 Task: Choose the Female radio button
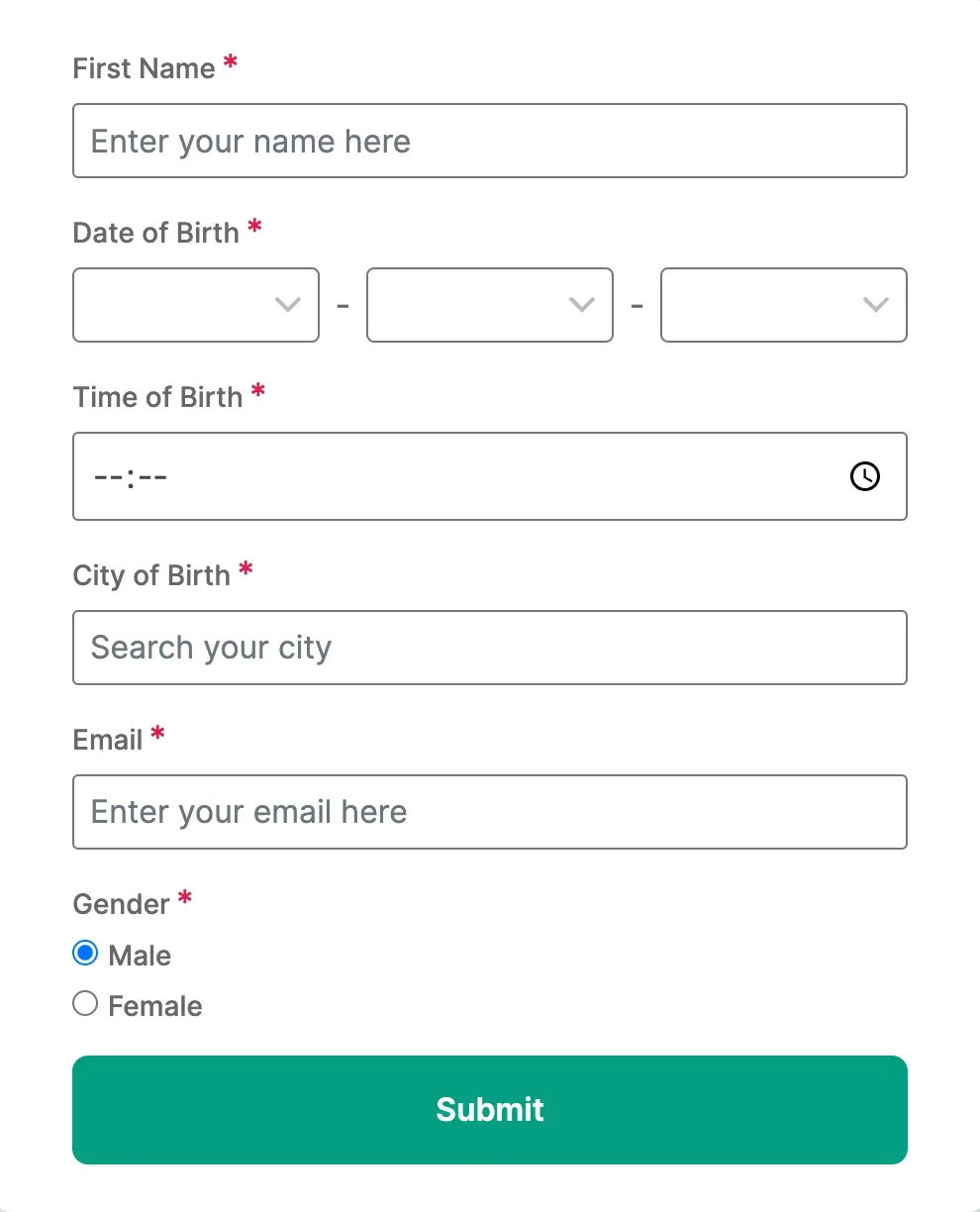tap(86, 1004)
